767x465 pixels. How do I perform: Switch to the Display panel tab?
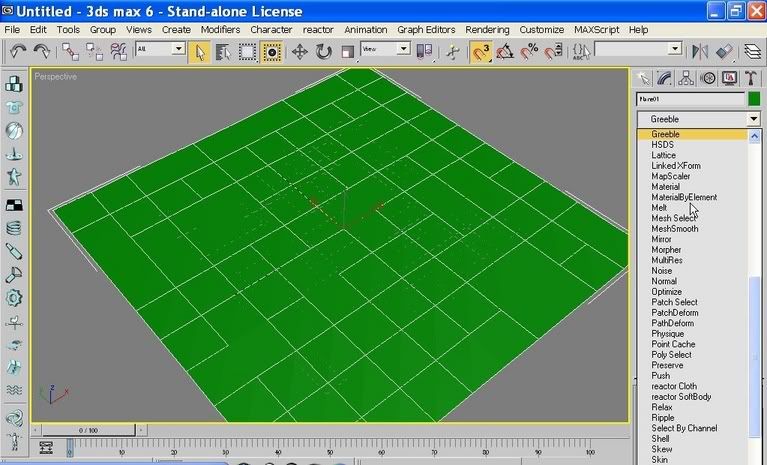729,78
